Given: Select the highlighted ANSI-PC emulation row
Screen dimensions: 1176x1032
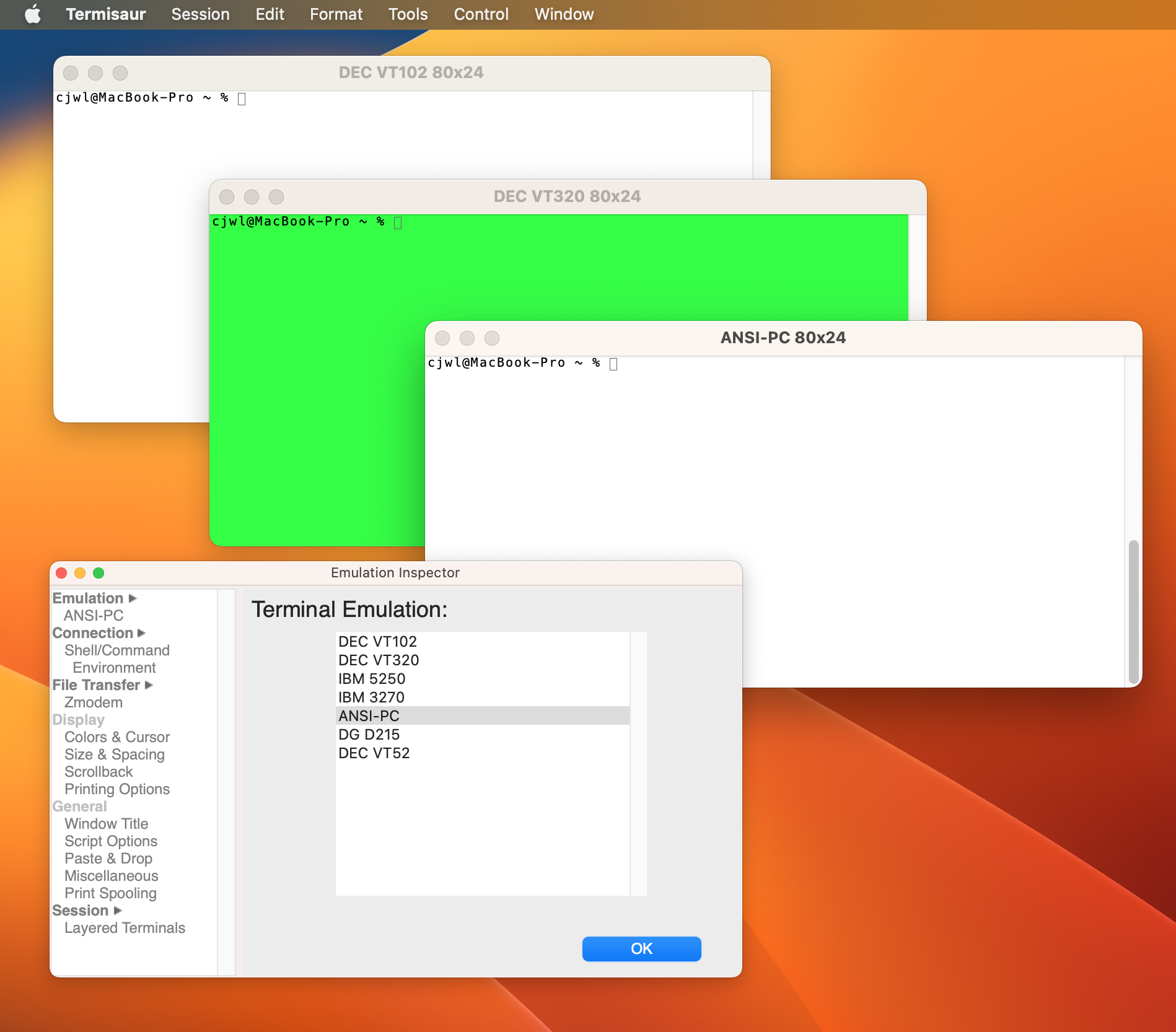Looking at the screenshot, I should point(483,715).
